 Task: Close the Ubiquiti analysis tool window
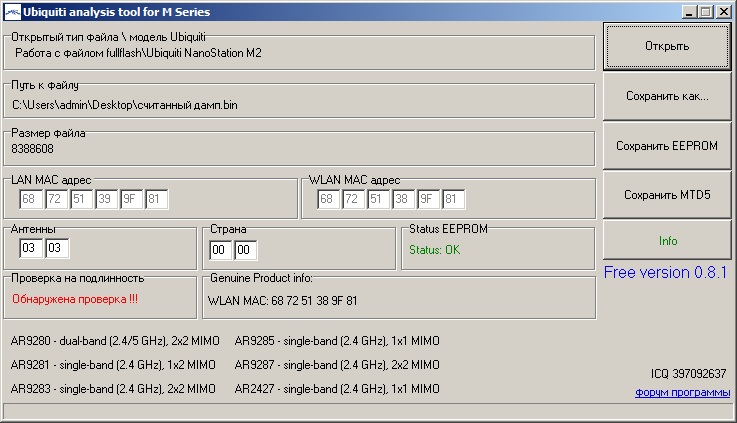pyautogui.click(x=723, y=12)
